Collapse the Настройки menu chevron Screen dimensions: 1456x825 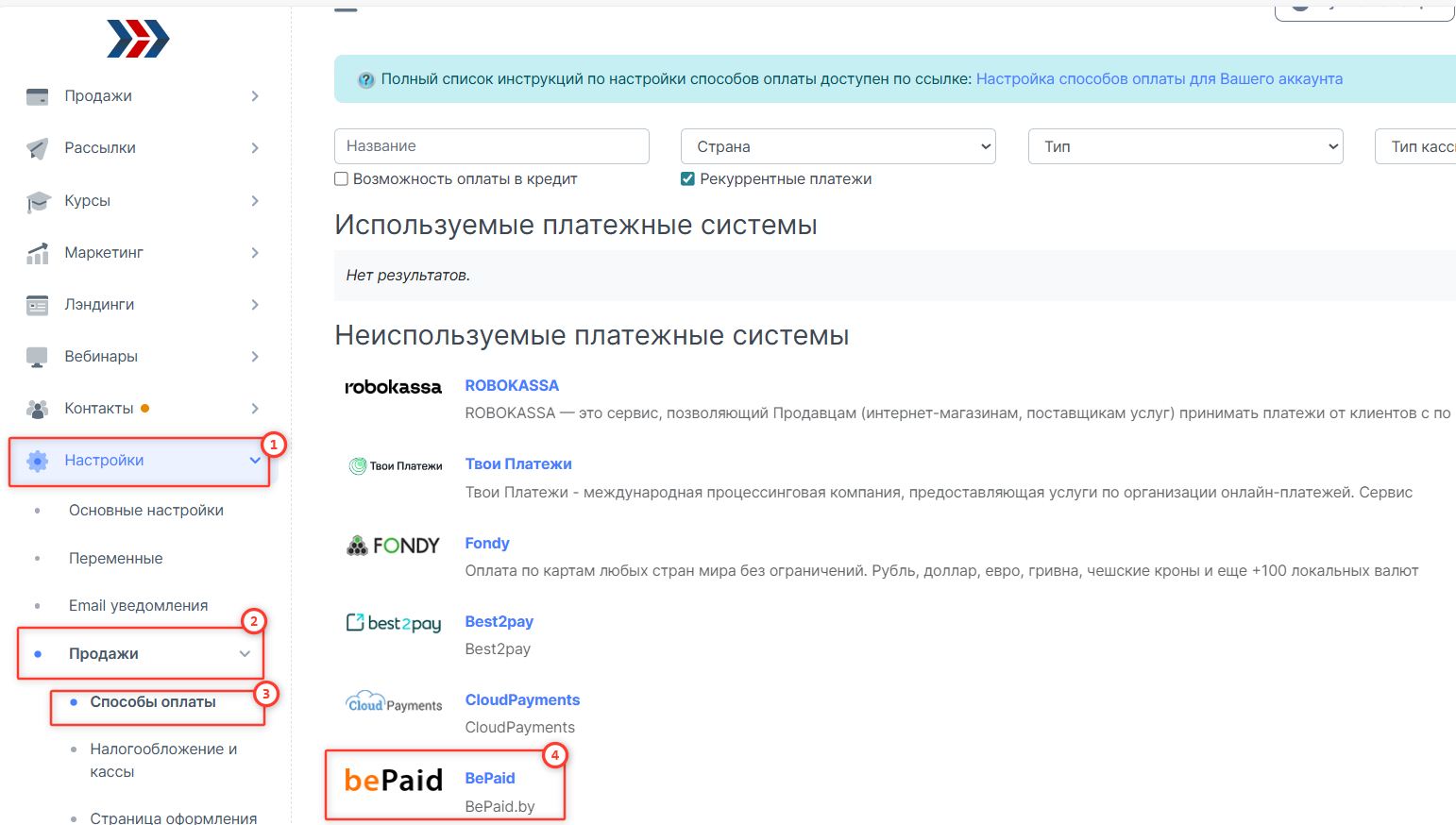coord(255,461)
